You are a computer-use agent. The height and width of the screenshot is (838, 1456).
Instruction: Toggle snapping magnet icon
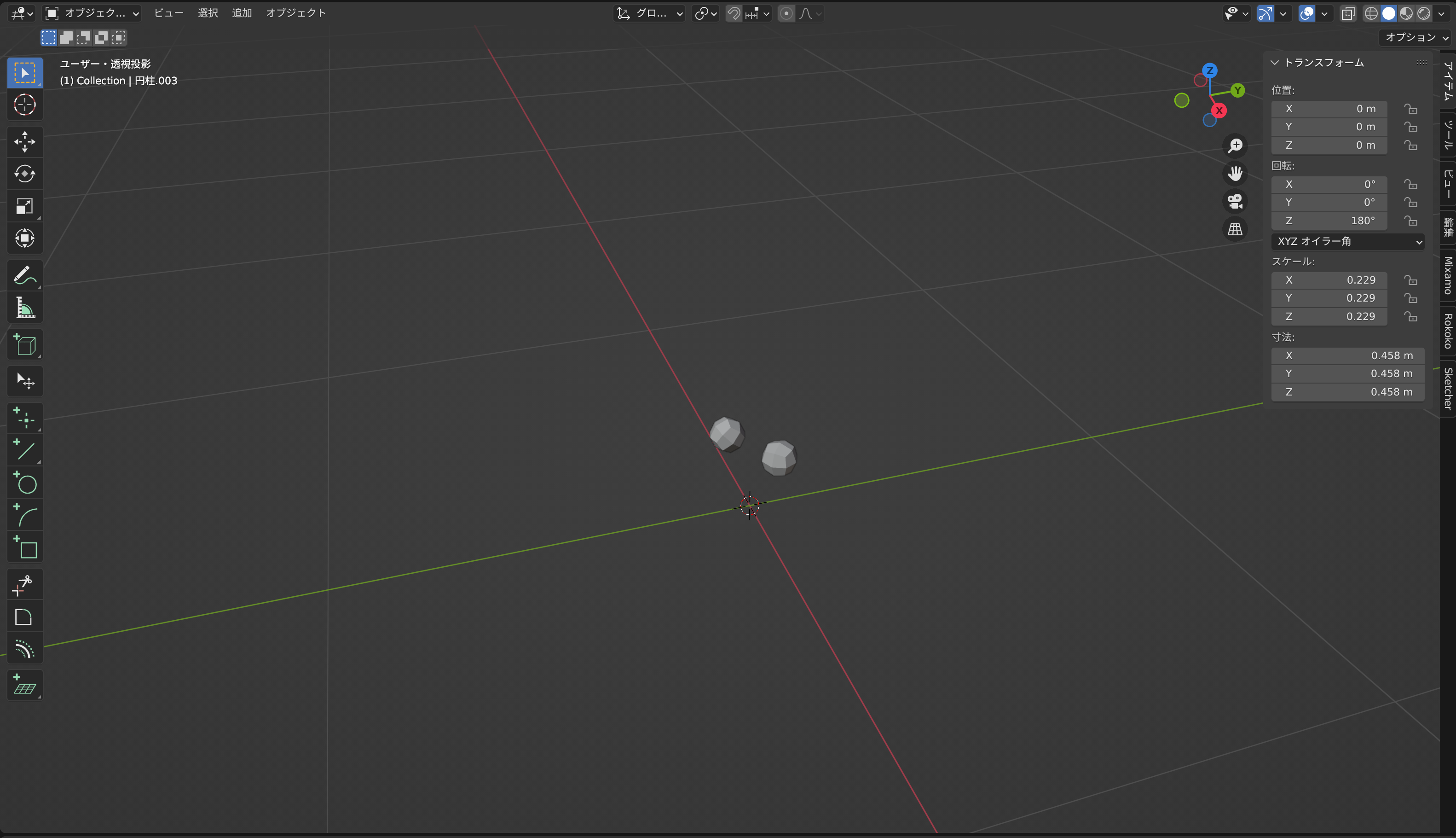point(734,13)
